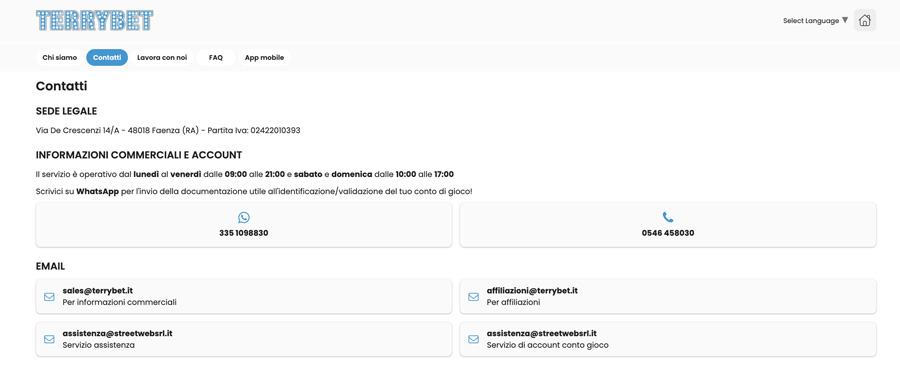Screen dimensions: 900x369
Task: Click WhatsApp number 335 1098830
Action: tap(244, 234)
